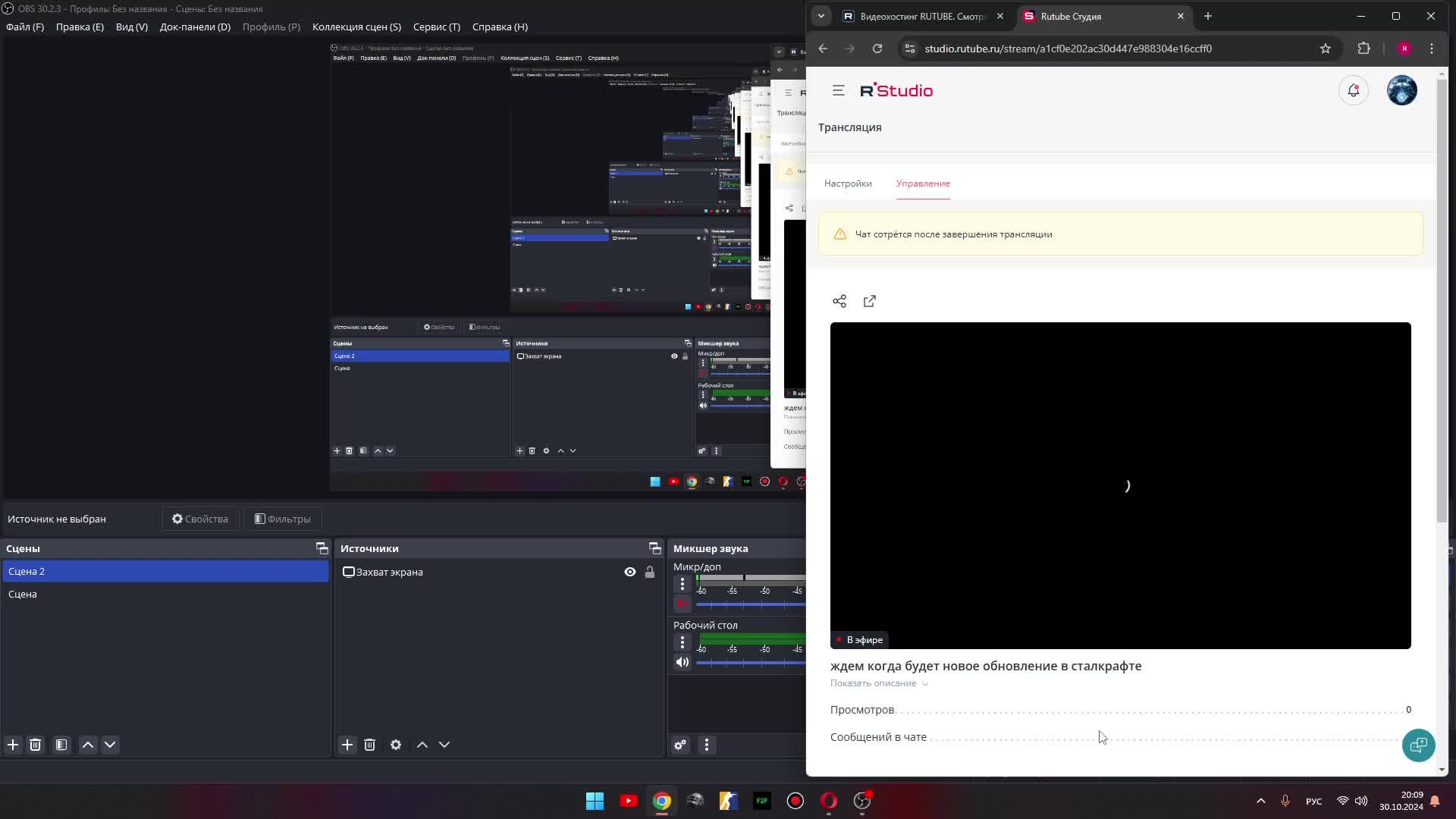Delete selected scene with trash icon
The image size is (1456, 819).
click(35, 745)
